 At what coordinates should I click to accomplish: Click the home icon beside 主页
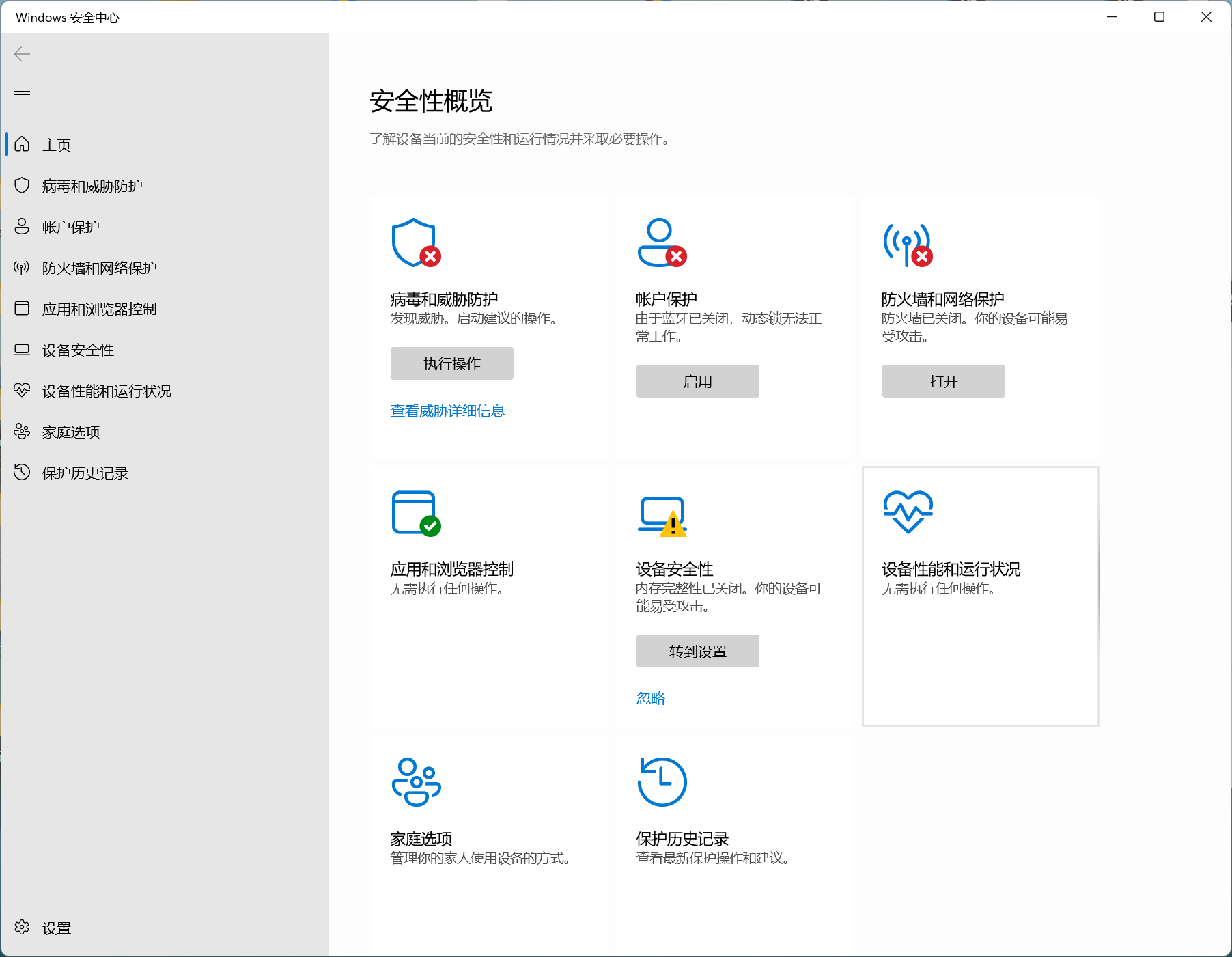click(22, 144)
